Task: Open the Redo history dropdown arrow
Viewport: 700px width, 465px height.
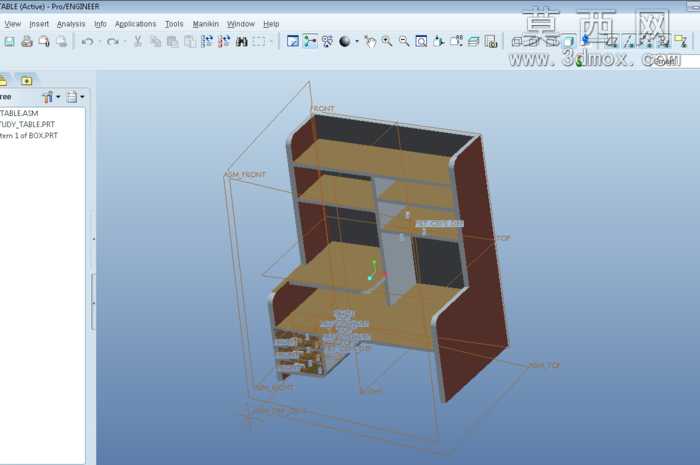Action: [x=125, y=42]
